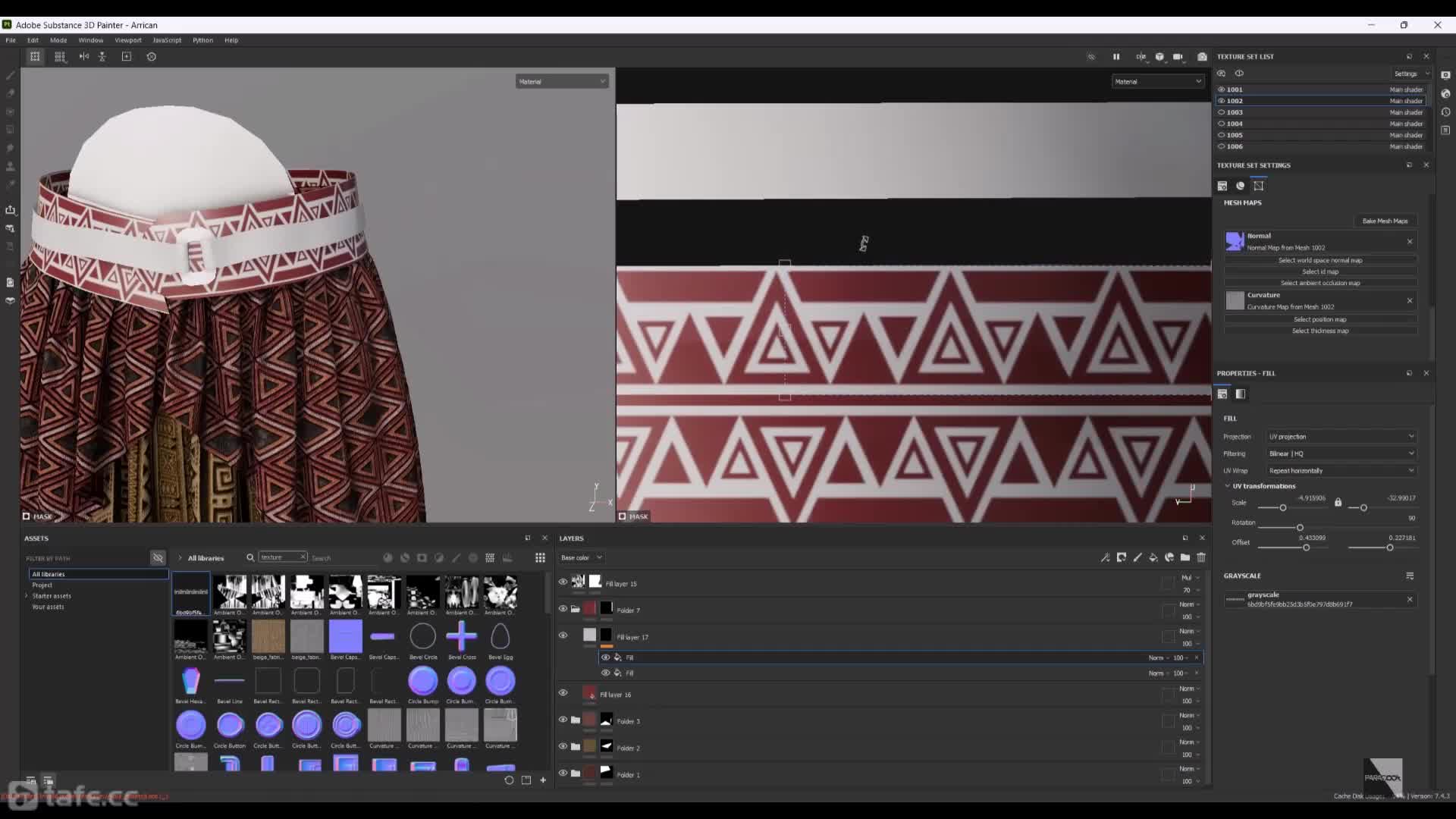Toggle visibility of texture set 1001
Viewport: 1456px width, 819px height.
(1222, 89)
